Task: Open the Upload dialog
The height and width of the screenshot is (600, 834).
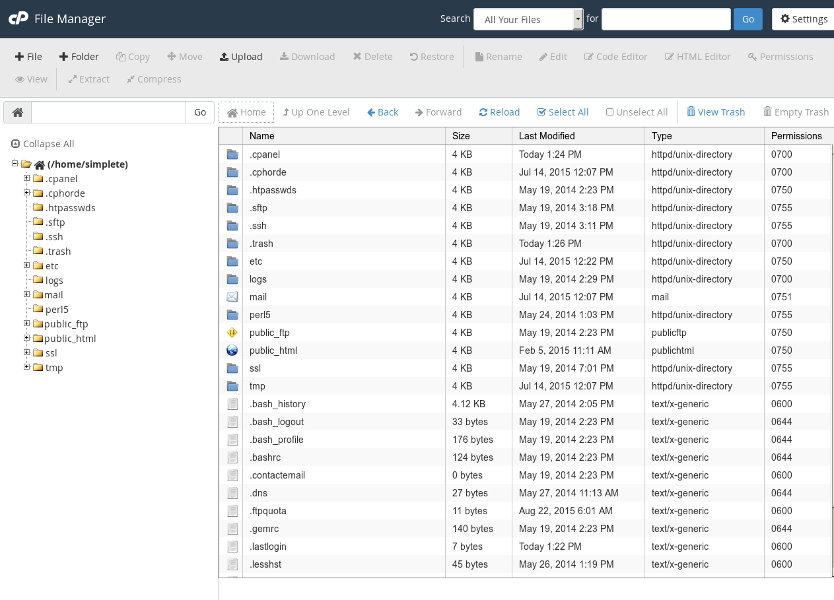Action: click(241, 56)
